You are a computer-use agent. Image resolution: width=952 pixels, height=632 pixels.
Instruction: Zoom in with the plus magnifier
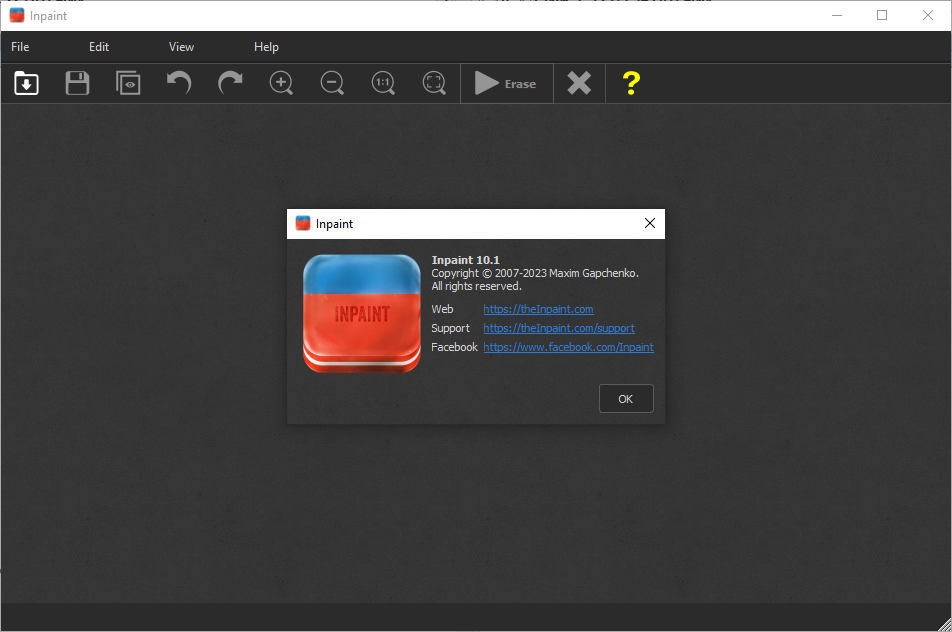click(x=281, y=83)
